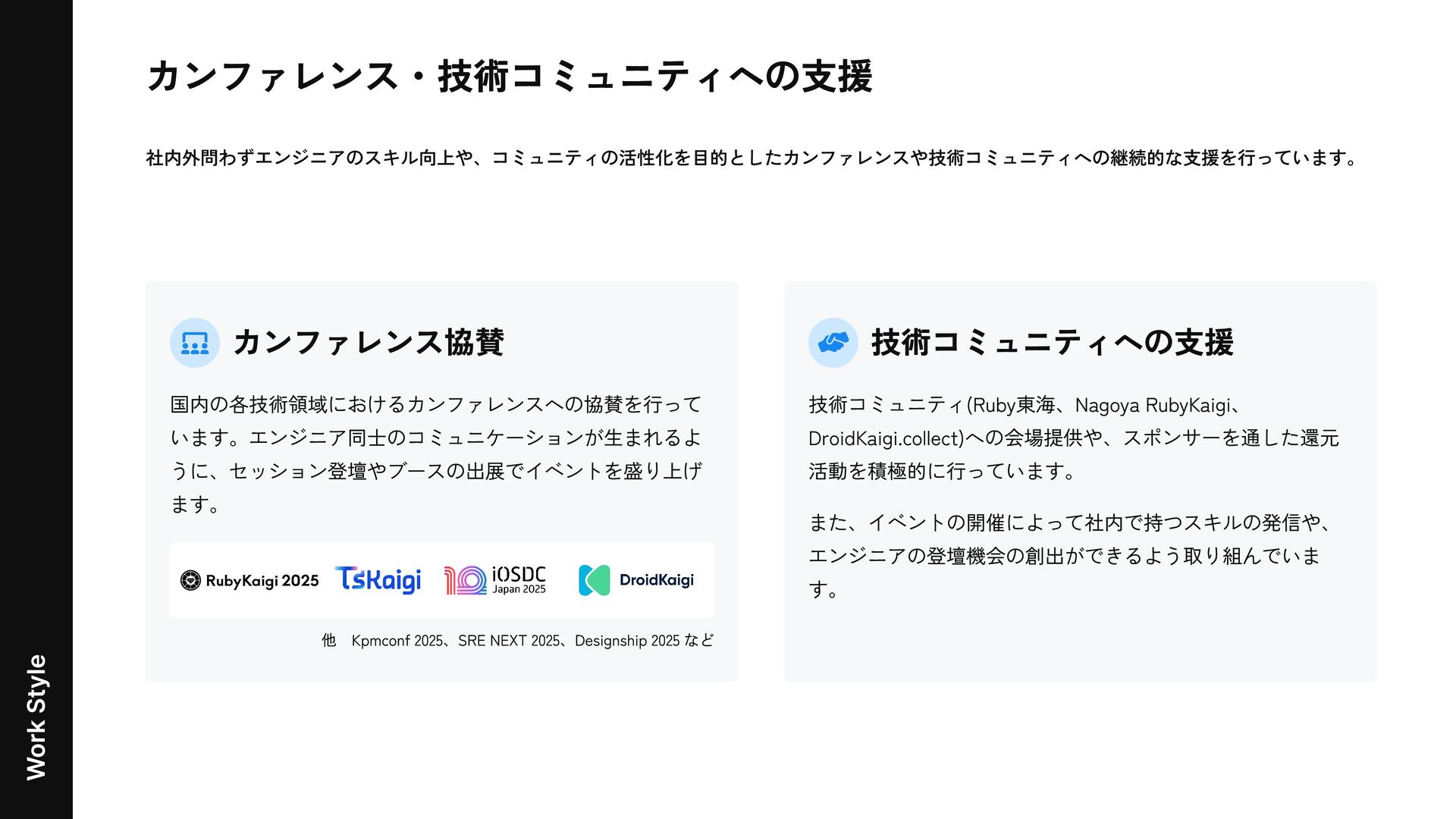Click the DroidKaigi logo
The image size is (1456, 819).
point(636,580)
